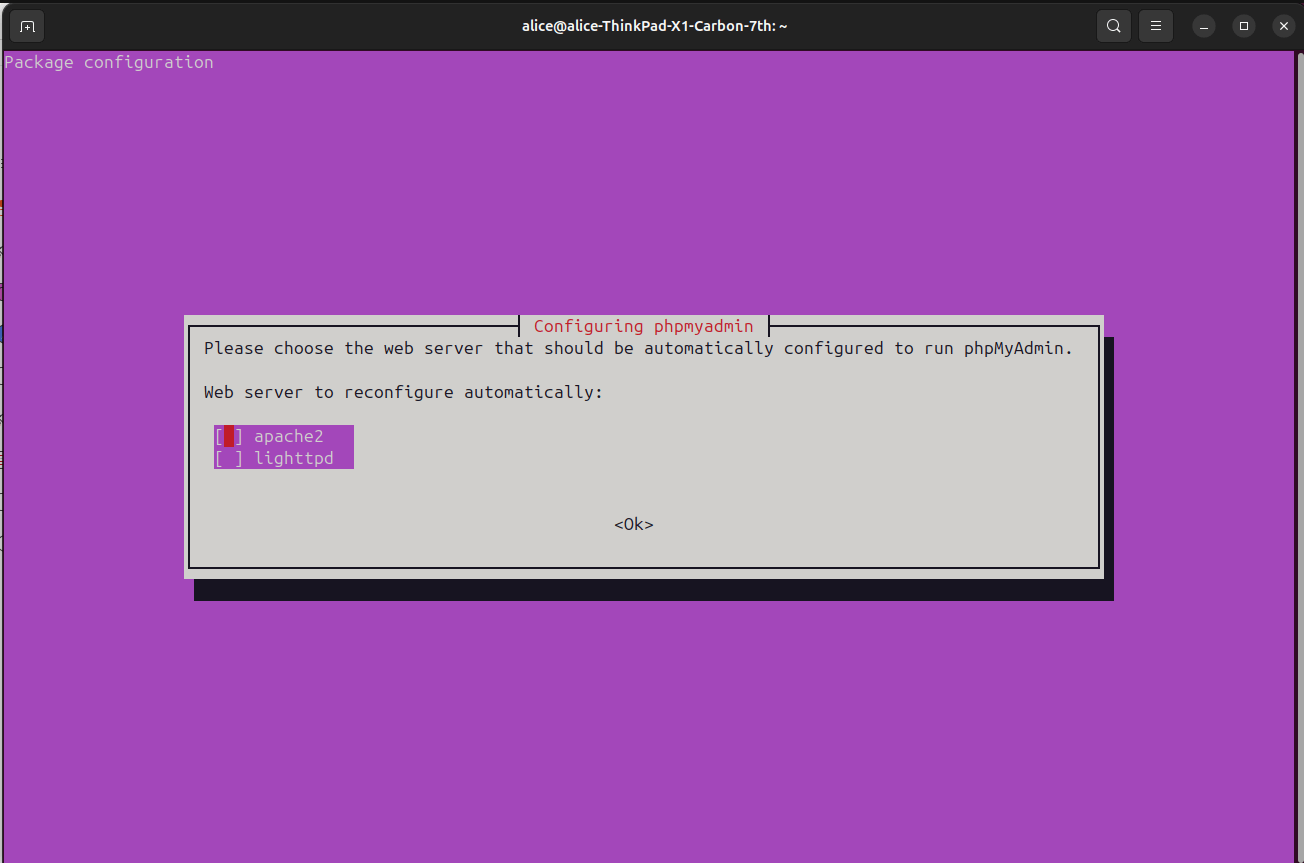The height and width of the screenshot is (863, 1304).
Task: Click the terminal window title 'alice@alice-ThinkPad-X1-Carbon-7th'
Action: (654, 26)
